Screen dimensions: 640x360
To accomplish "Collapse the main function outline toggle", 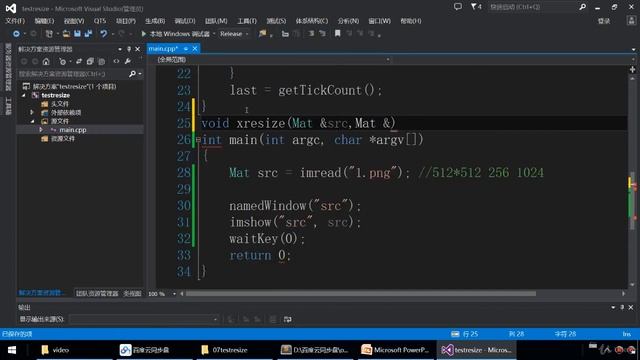I will 198,140.
